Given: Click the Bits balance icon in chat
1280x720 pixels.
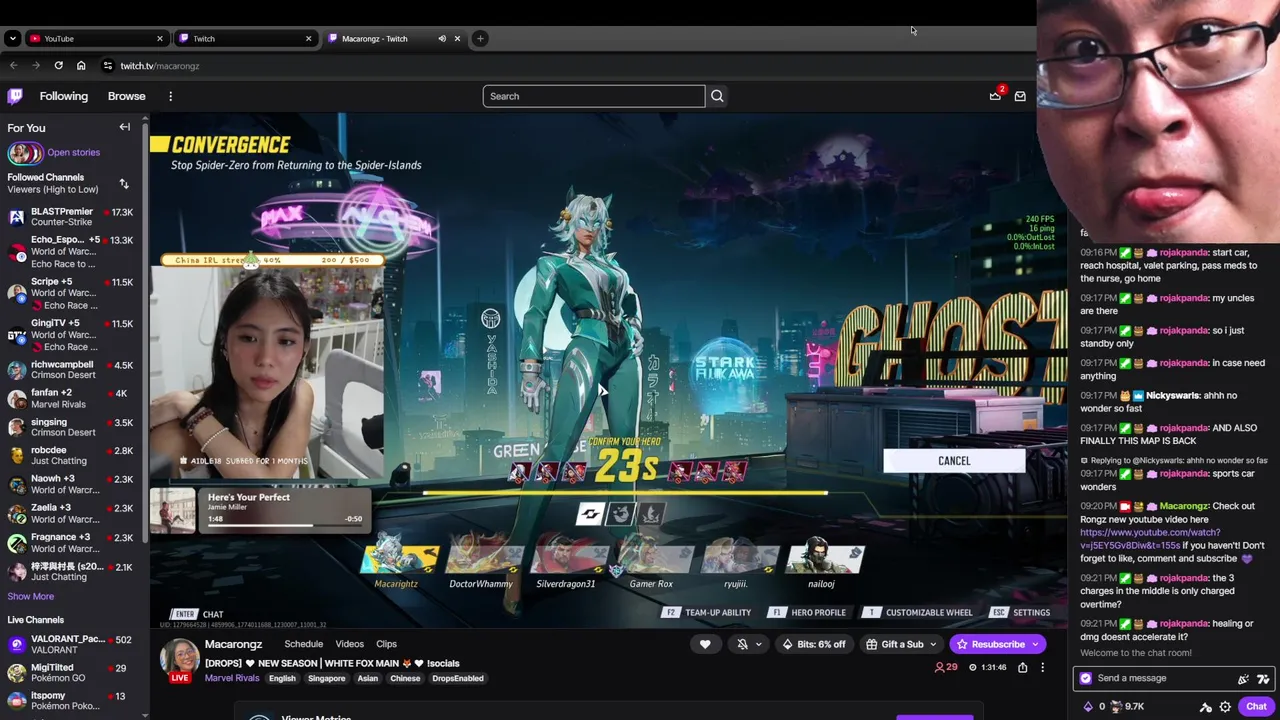Looking at the screenshot, I should 1088,706.
